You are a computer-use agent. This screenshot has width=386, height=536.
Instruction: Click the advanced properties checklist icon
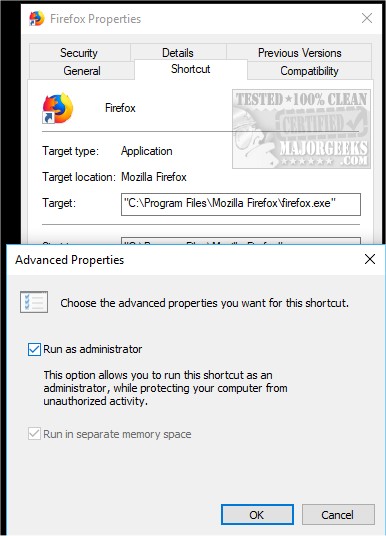click(34, 302)
